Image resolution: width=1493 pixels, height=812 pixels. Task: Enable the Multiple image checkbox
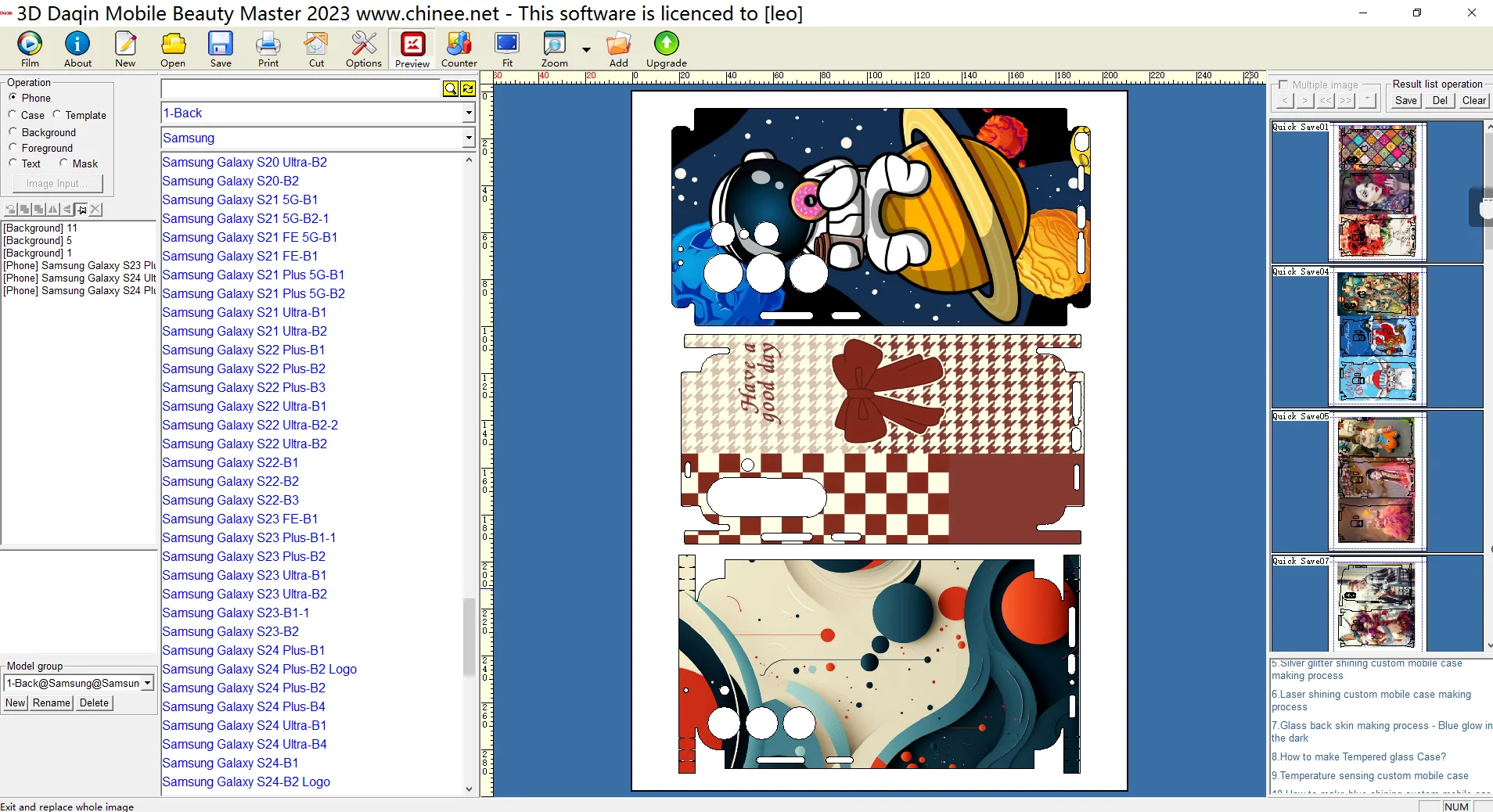pyautogui.click(x=1283, y=84)
